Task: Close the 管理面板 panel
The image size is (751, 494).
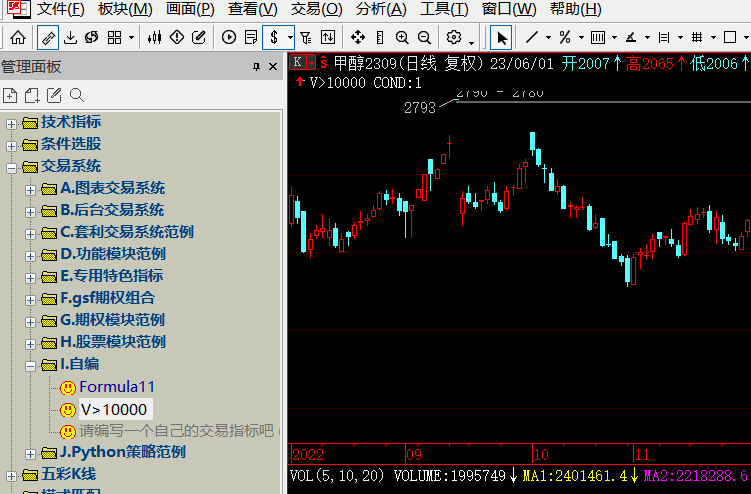Action: [x=273, y=67]
